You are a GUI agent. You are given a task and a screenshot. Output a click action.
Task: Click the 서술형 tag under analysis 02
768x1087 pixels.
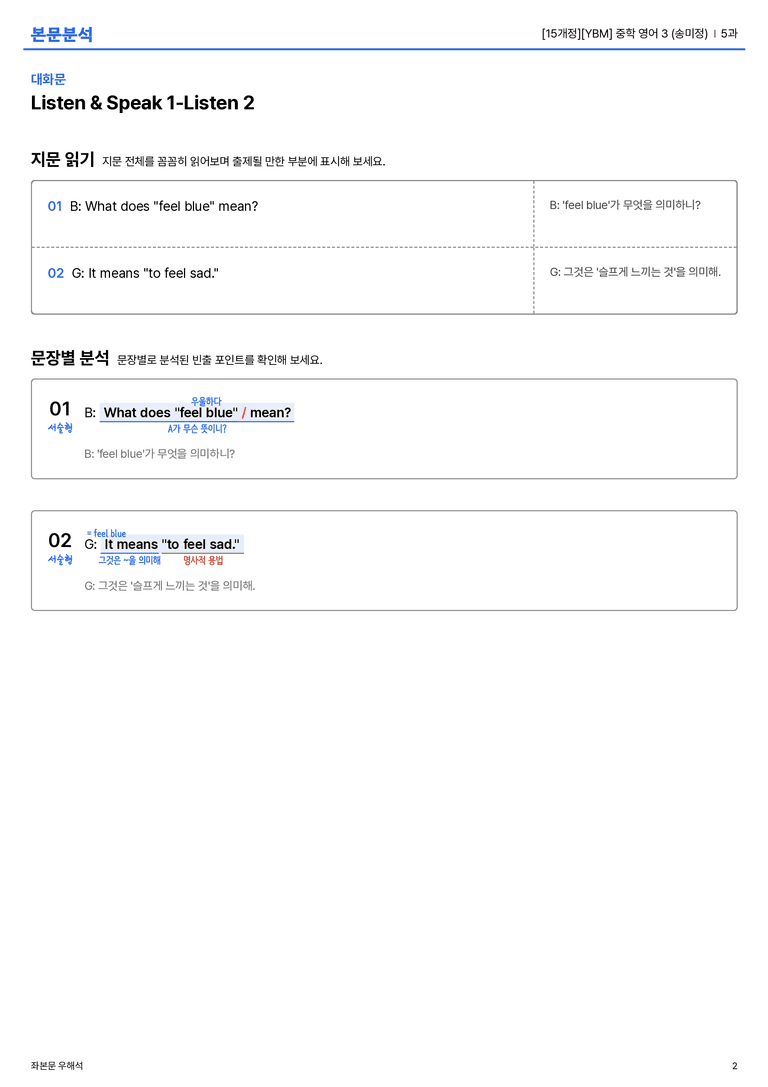pyautogui.click(x=60, y=559)
